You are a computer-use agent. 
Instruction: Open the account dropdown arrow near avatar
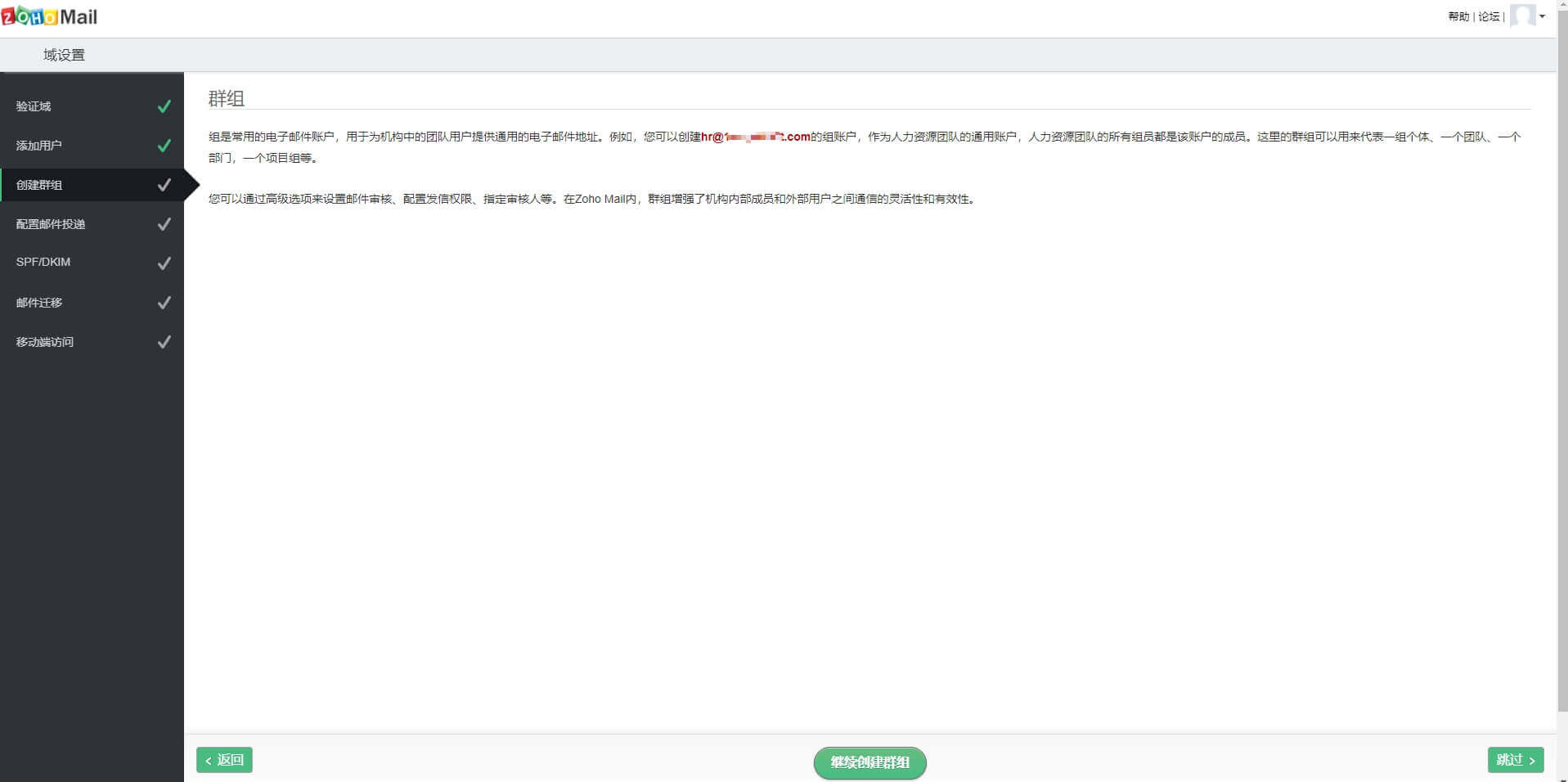click(x=1543, y=15)
